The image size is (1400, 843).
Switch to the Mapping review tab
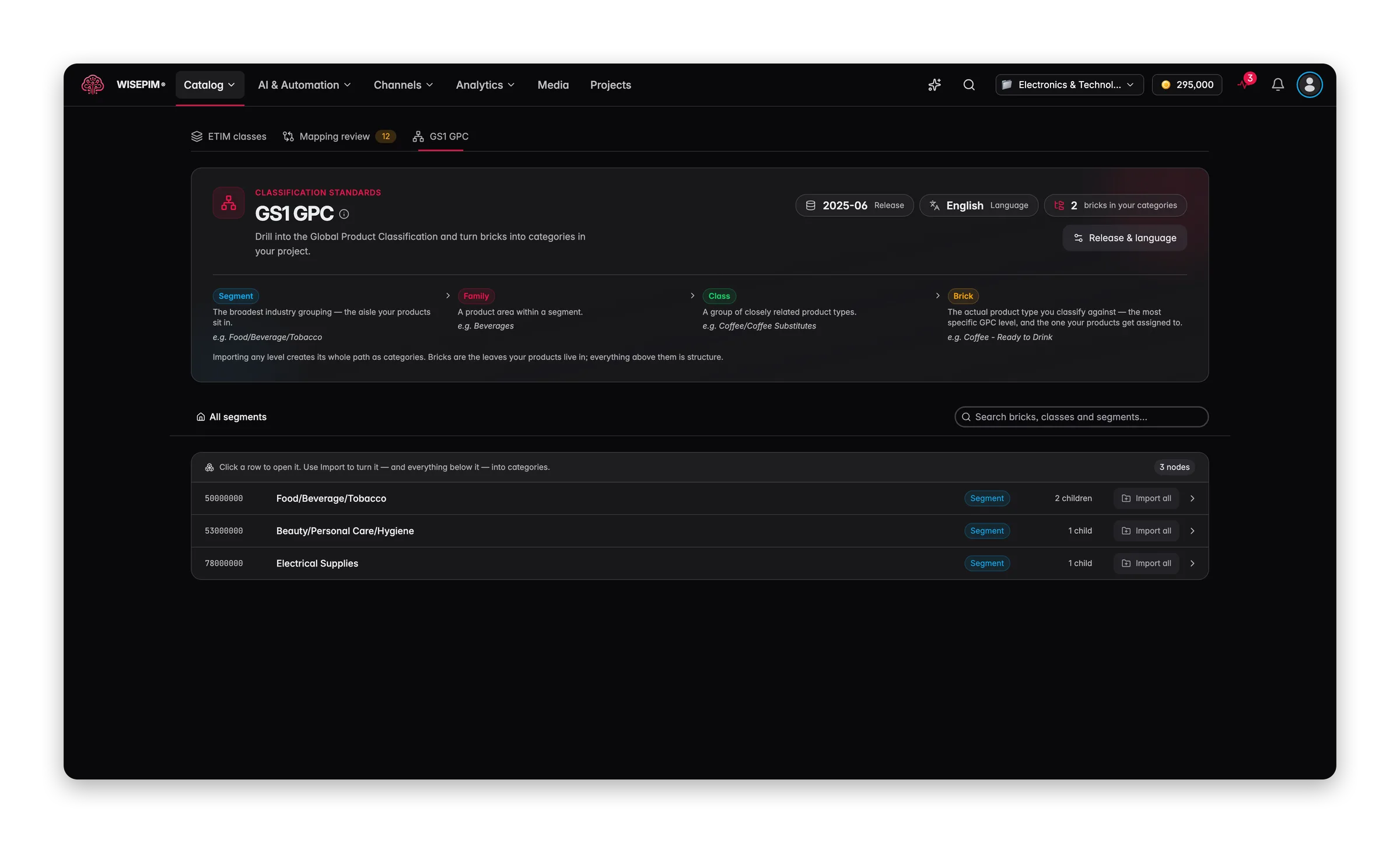[339, 137]
